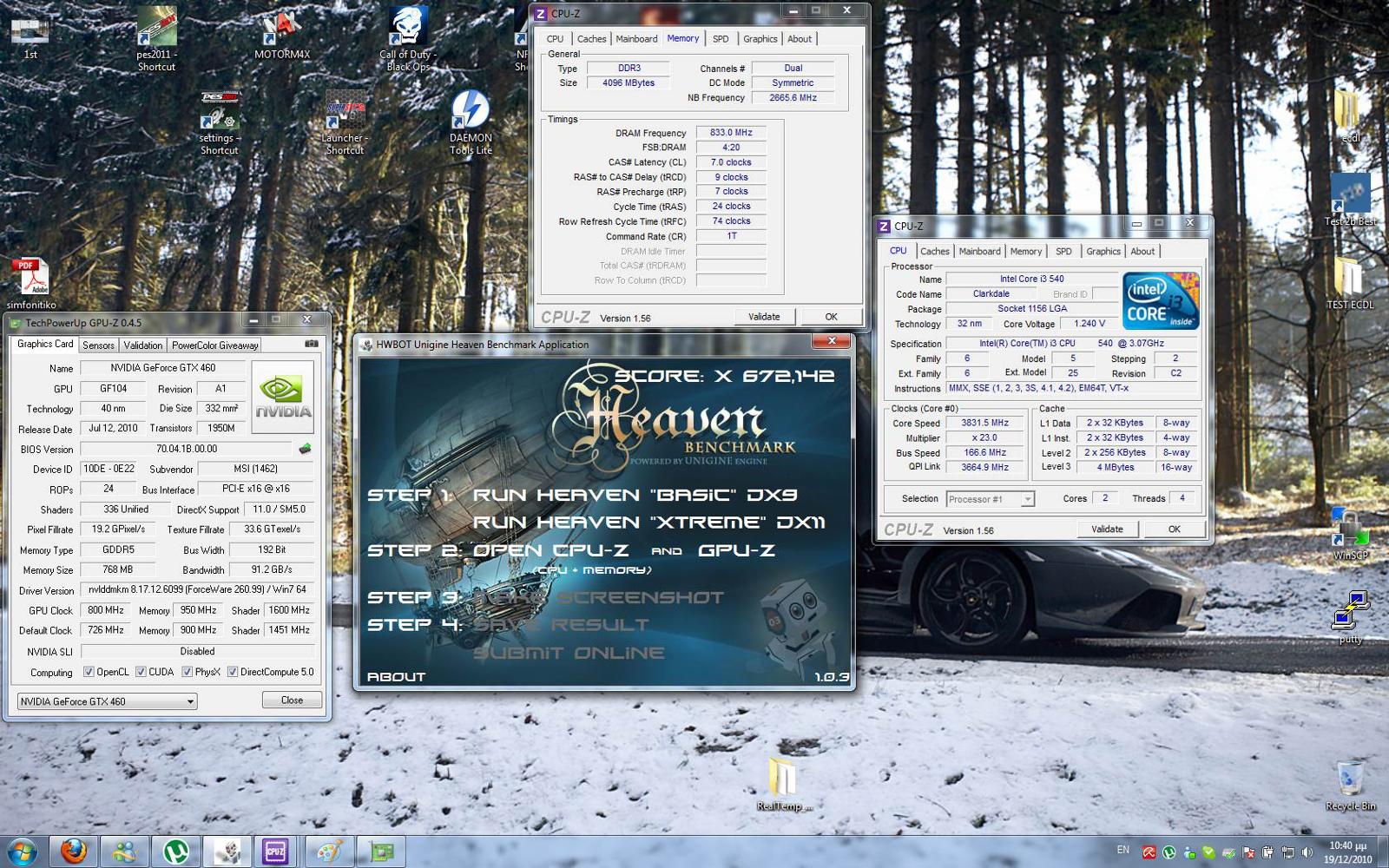Launch pes2011 shortcut on desktop
This screenshot has width=1389, height=868.
click(156, 39)
